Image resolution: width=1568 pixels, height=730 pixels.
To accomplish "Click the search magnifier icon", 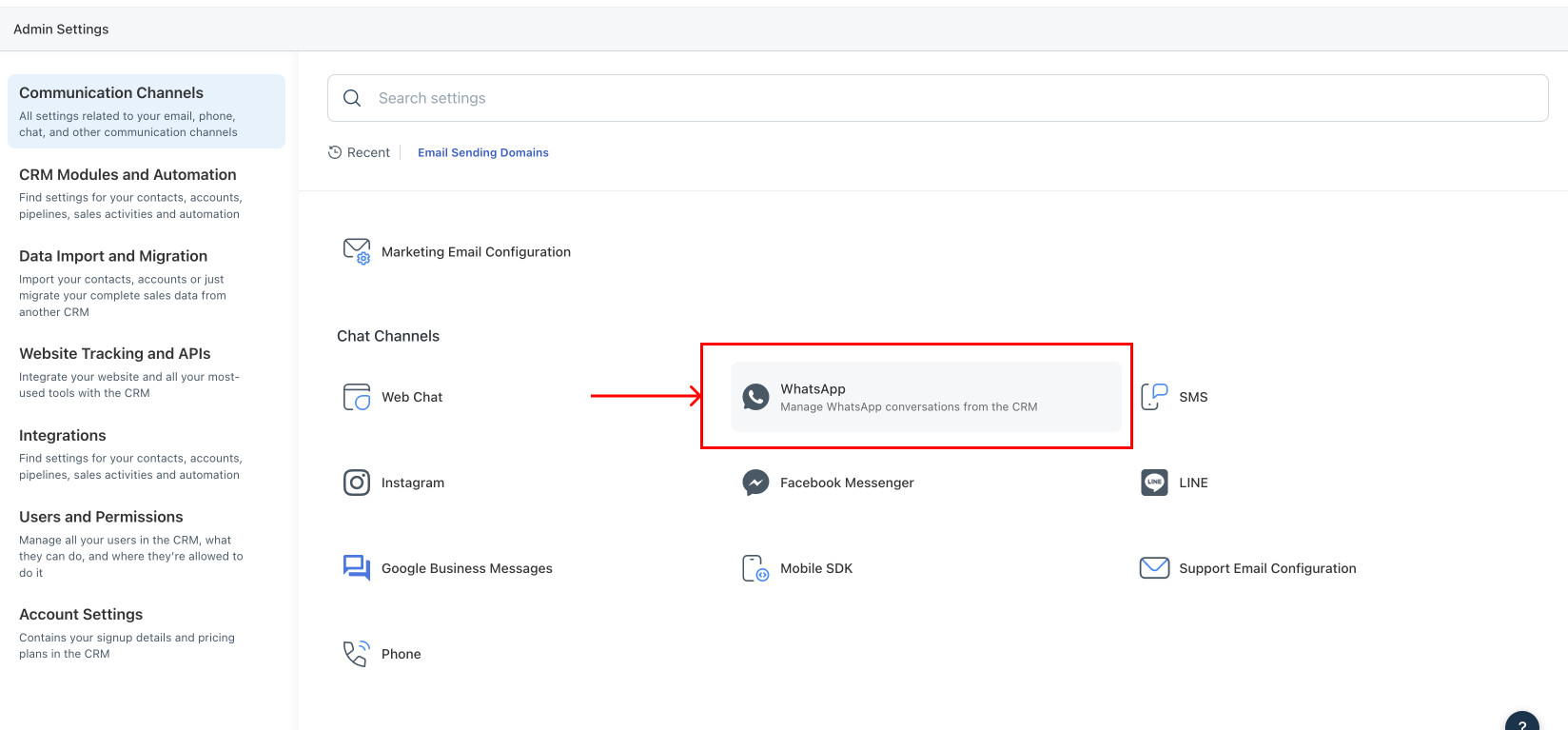I will (352, 98).
